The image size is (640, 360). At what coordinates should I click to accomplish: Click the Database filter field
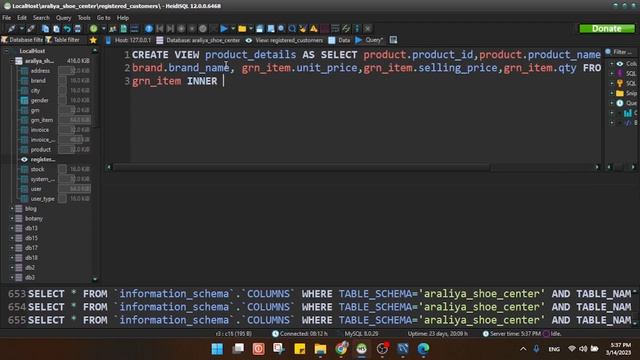pos(22,40)
